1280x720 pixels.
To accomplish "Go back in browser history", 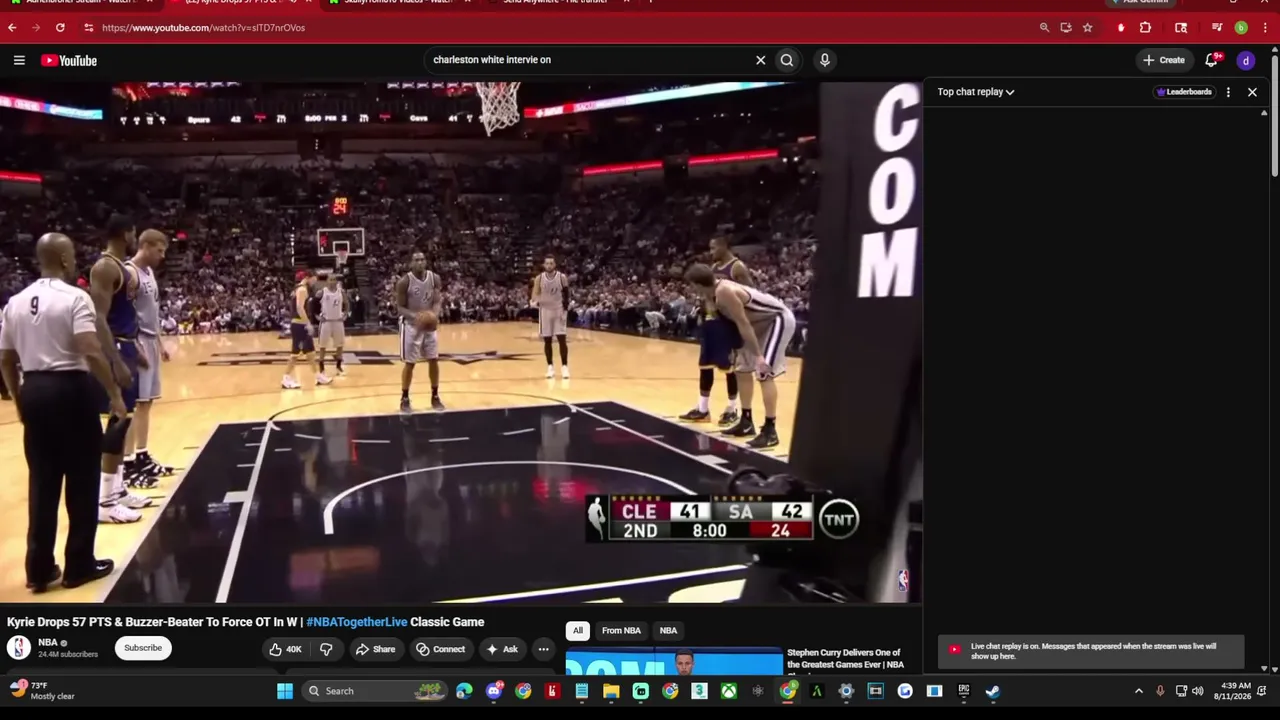I will (x=12, y=28).
